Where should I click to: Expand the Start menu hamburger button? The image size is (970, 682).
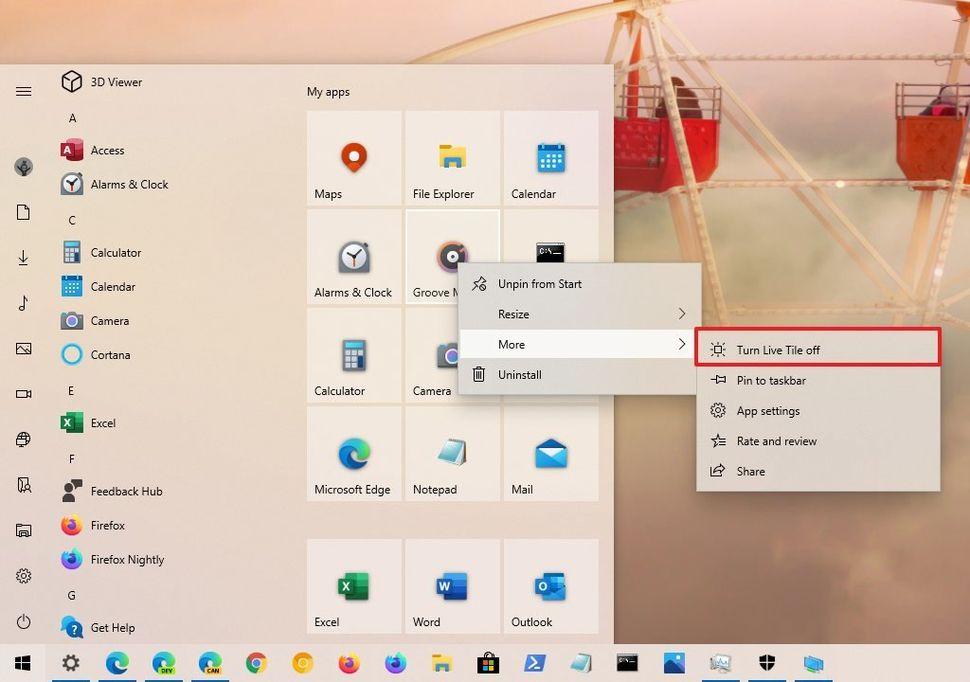[24, 92]
